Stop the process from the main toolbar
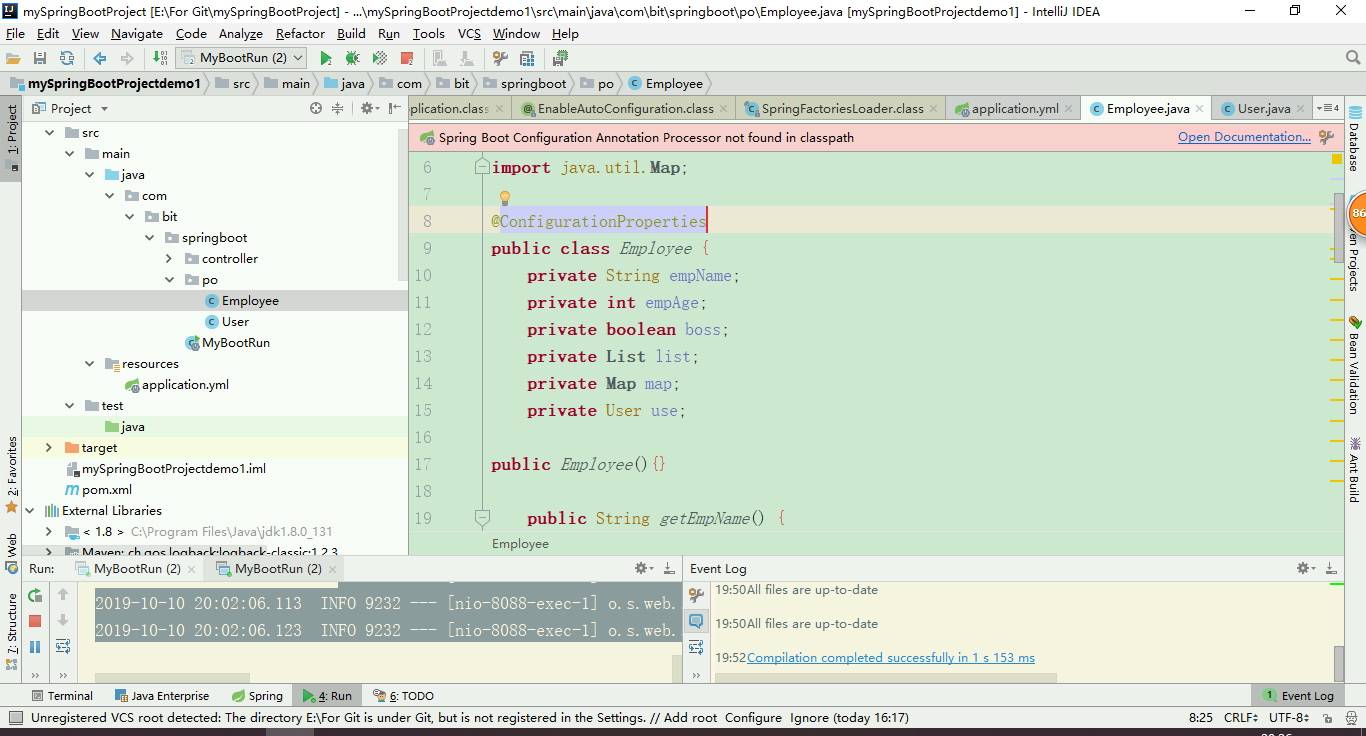The image size is (1366, 736). point(407,59)
